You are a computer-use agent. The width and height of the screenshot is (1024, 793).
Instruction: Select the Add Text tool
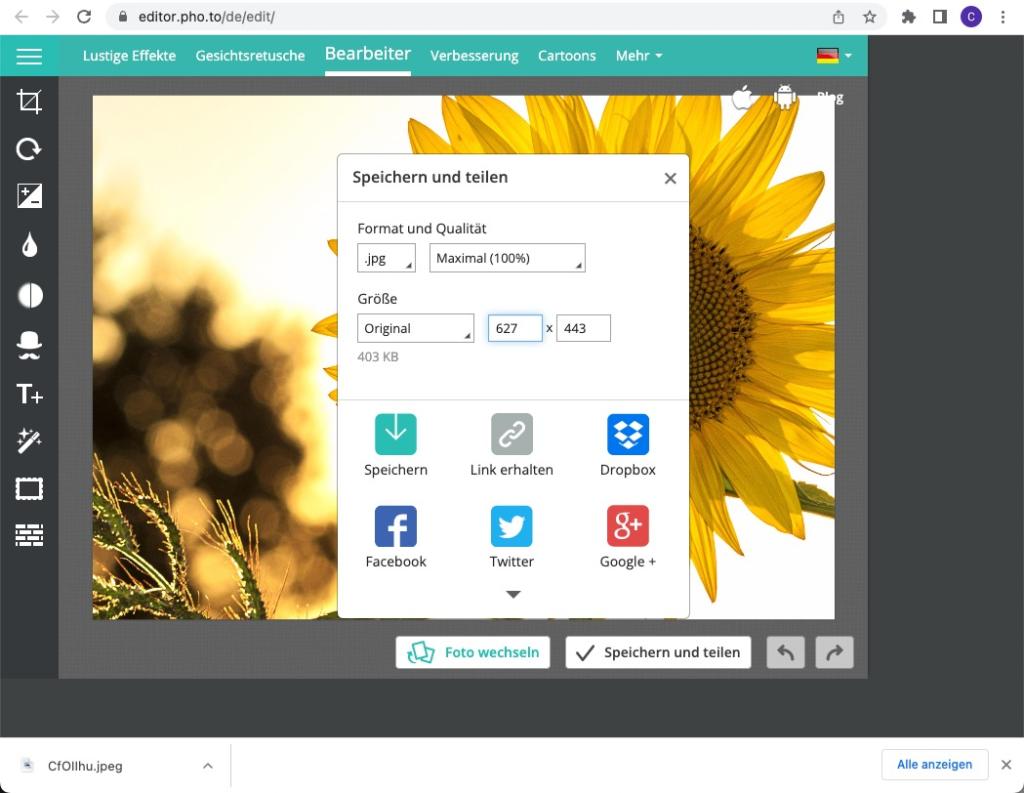(x=29, y=394)
